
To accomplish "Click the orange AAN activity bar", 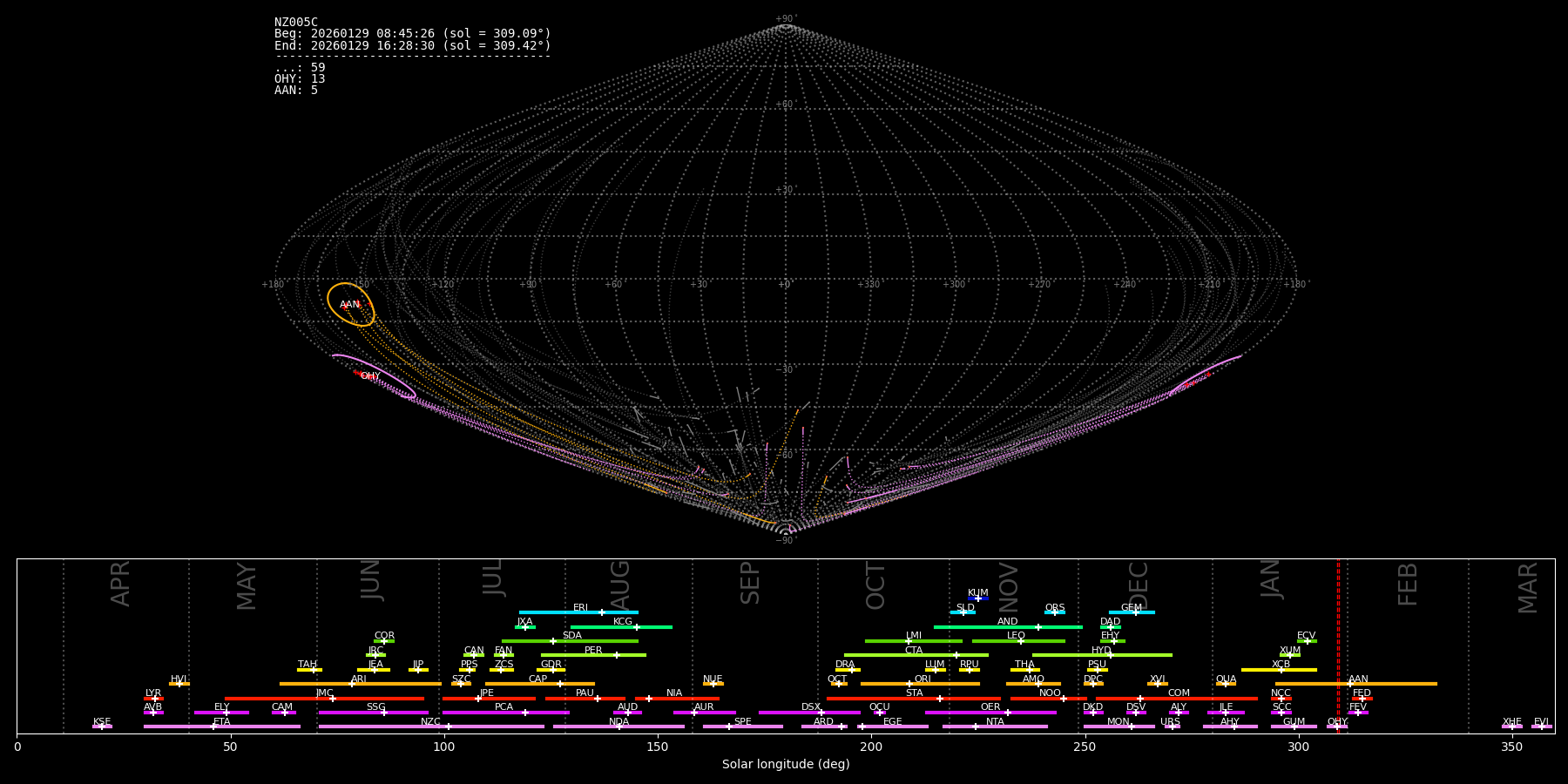I will pos(1356,684).
